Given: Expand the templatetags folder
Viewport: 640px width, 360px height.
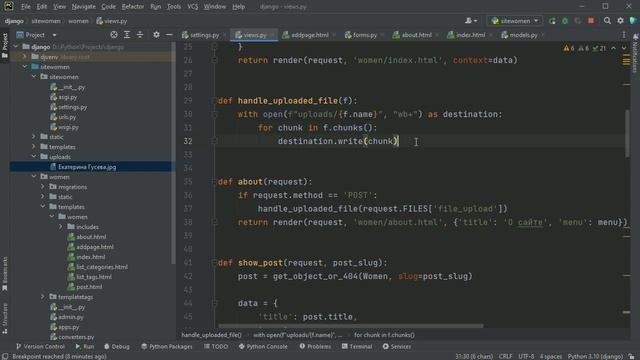Looking at the screenshot, I should [43, 297].
